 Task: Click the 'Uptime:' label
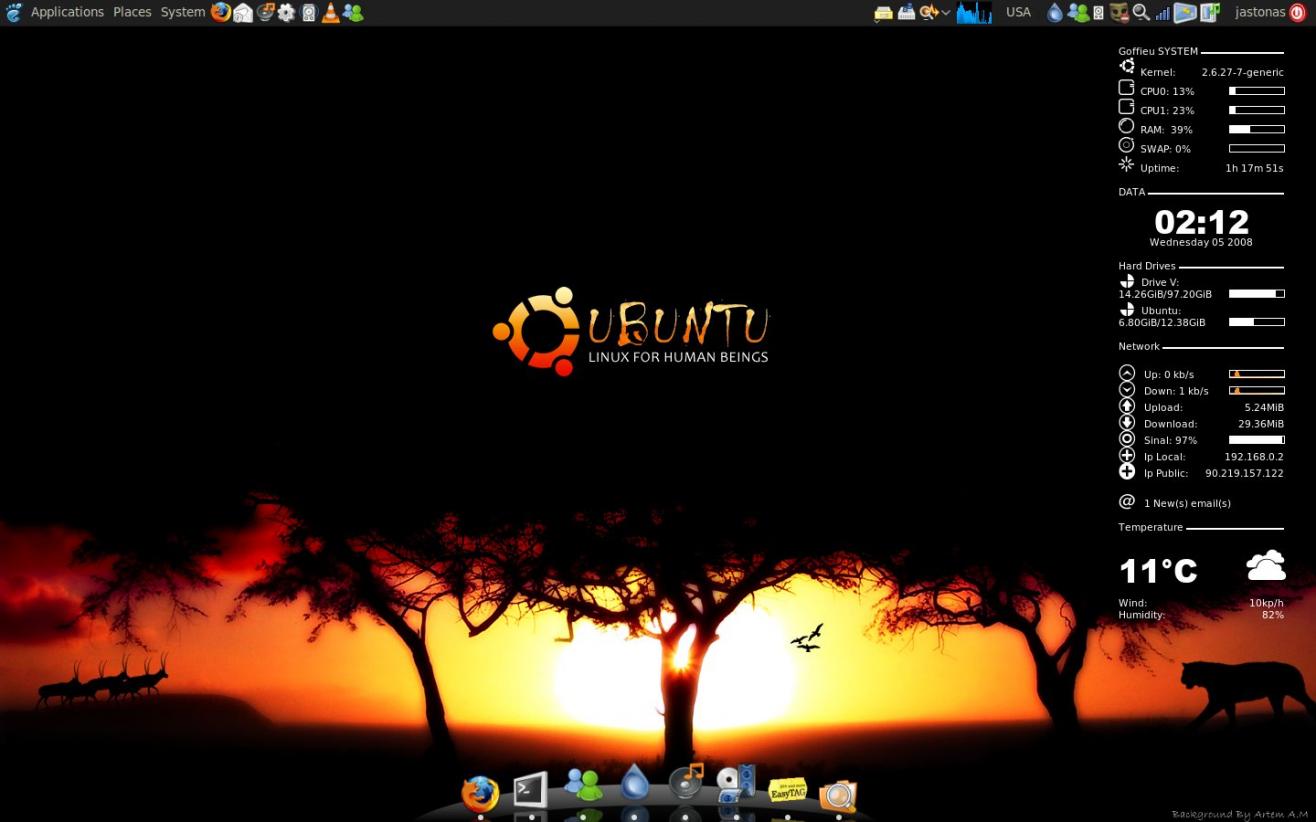pyautogui.click(x=1159, y=168)
